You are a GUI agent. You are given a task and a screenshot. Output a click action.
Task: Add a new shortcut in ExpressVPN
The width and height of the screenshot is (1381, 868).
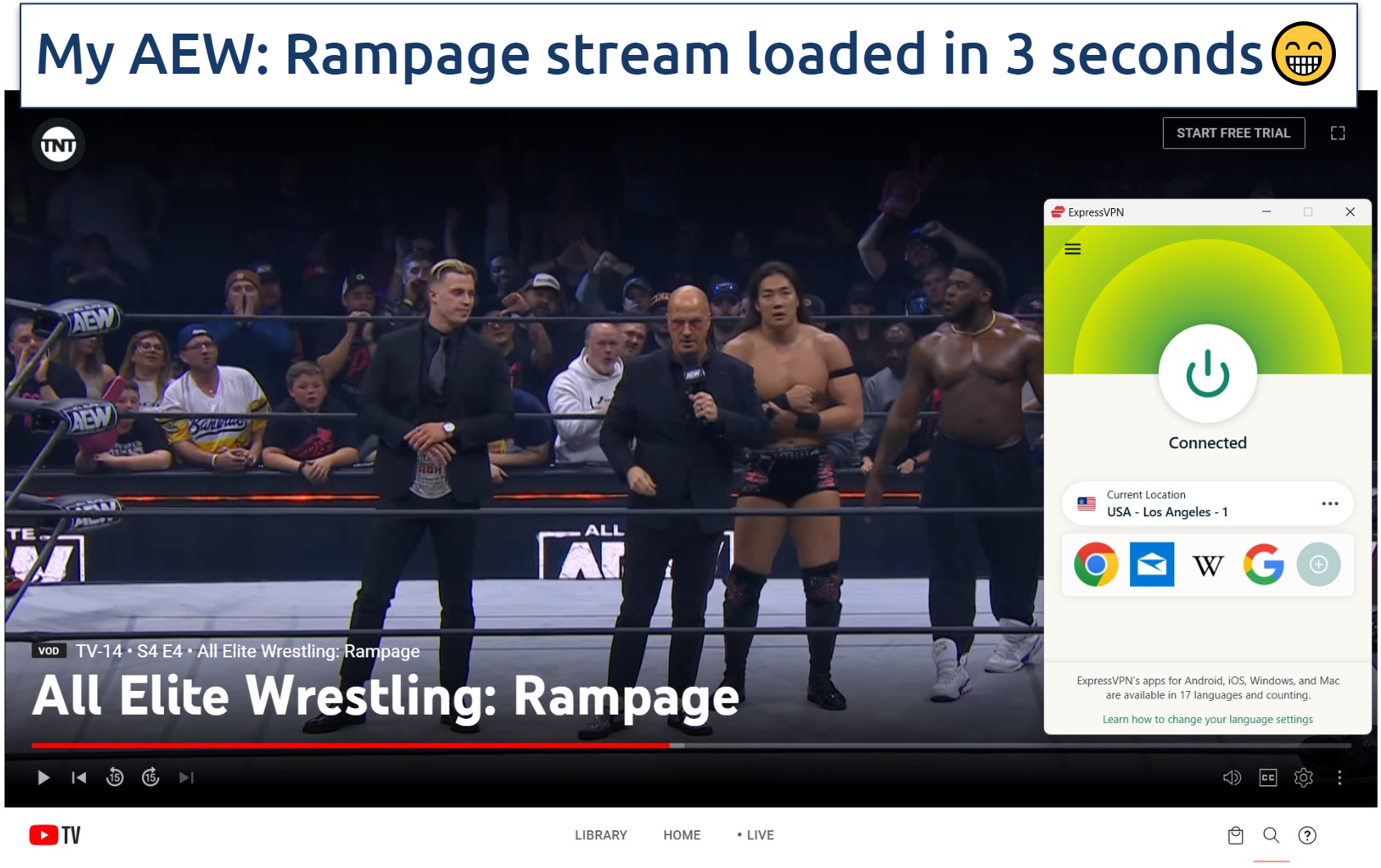point(1318,565)
